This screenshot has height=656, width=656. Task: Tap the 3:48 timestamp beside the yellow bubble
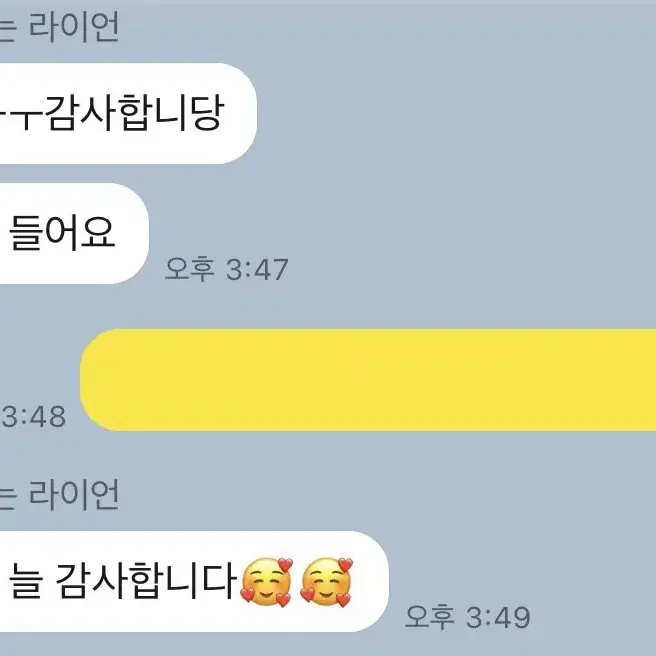pyautogui.click(x=33, y=416)
